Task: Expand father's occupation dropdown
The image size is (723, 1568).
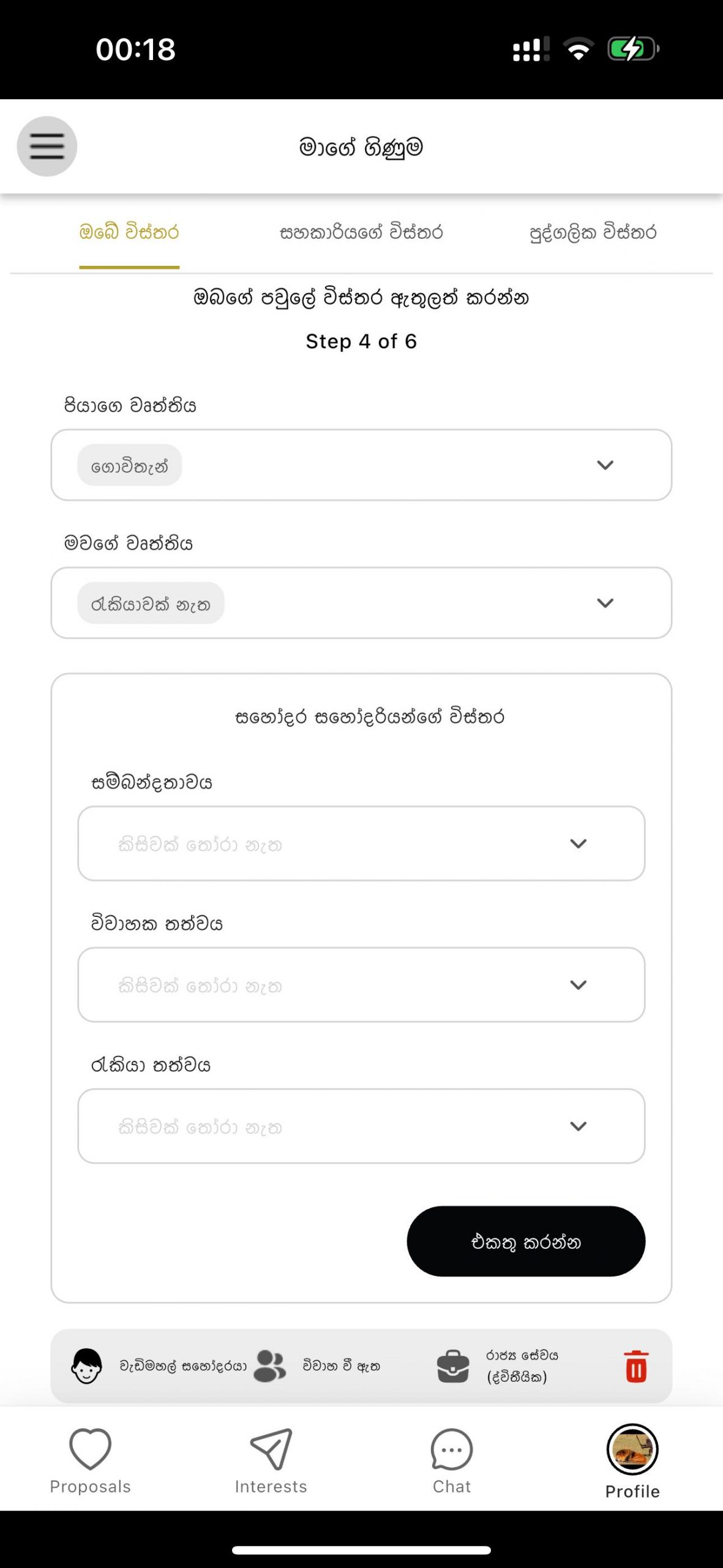Action: tap(605, 465)
